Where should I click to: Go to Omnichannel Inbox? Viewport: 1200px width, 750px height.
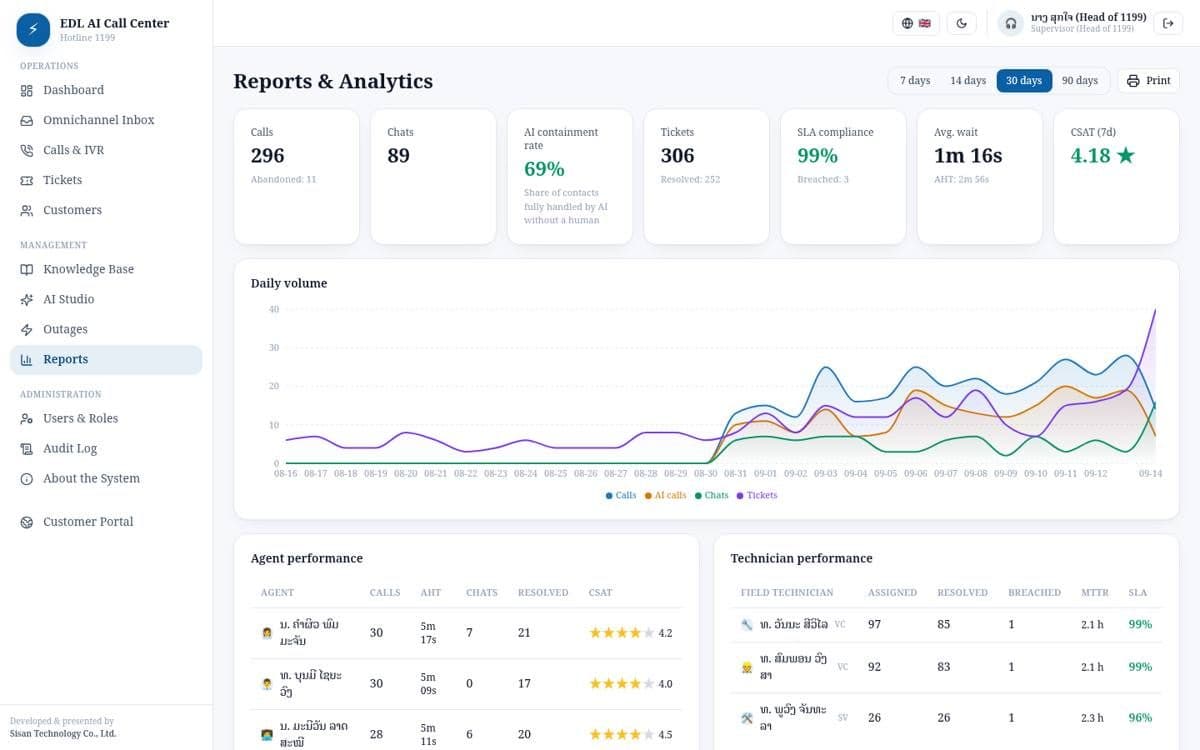106,120
